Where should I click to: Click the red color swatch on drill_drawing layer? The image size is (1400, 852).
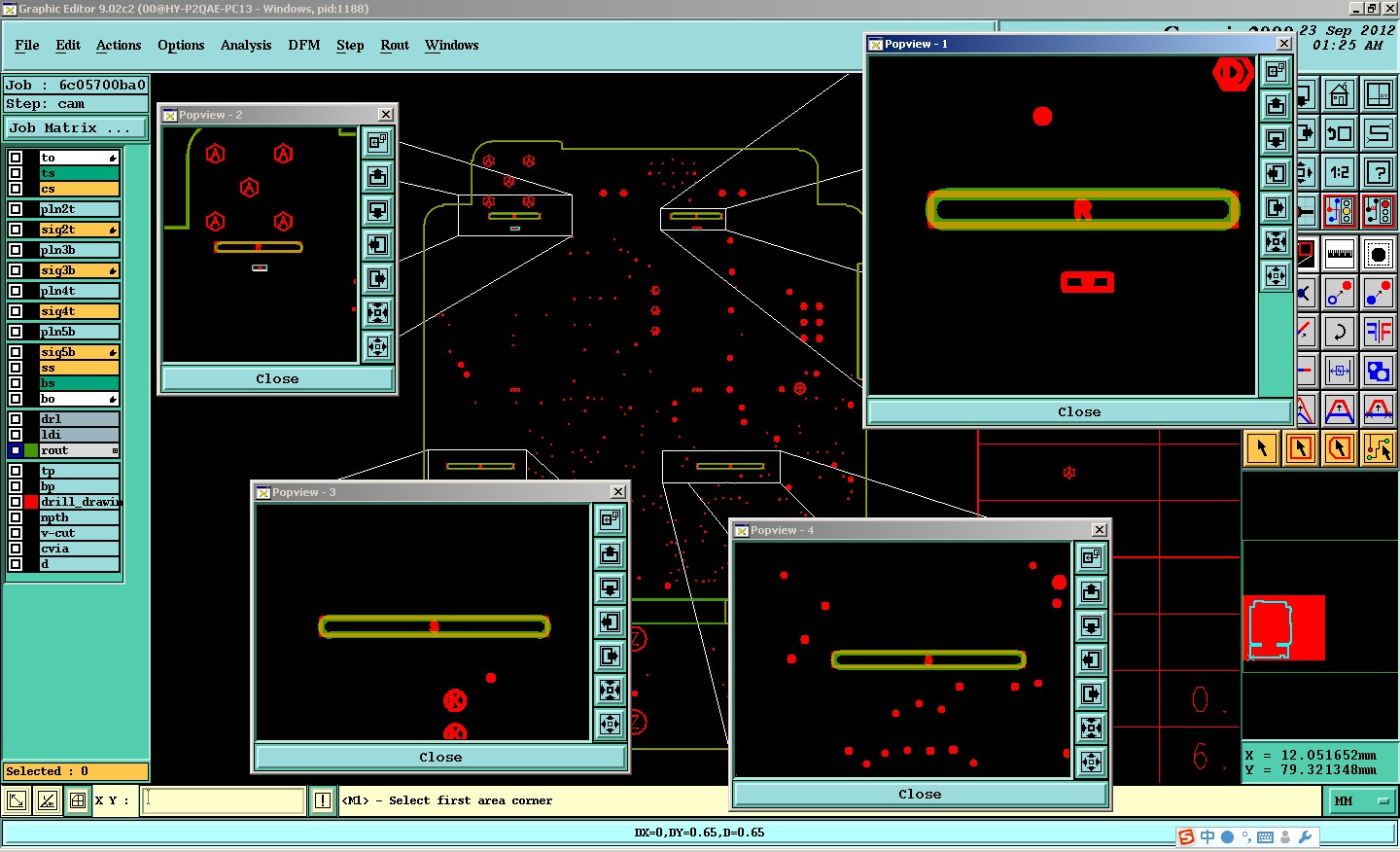[x=32, y=502]
